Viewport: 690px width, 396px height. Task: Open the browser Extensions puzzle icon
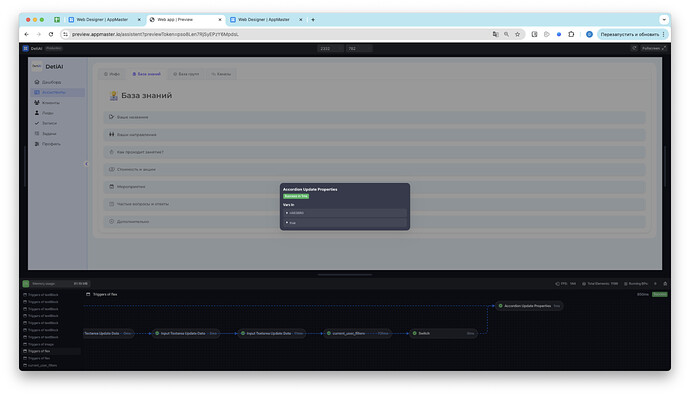[571, 34]
